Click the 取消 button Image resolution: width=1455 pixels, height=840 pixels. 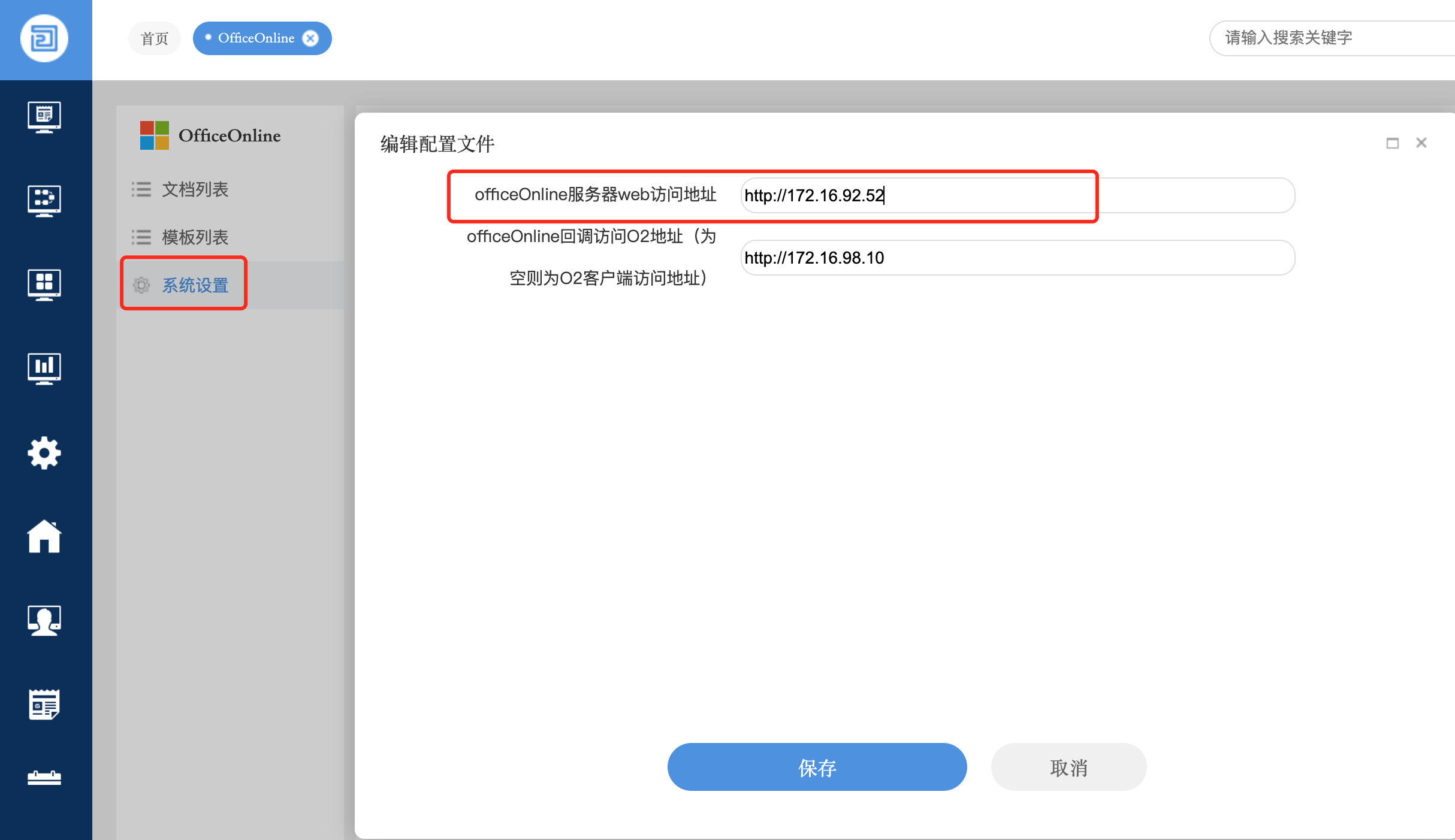(x=1068, y=767)
